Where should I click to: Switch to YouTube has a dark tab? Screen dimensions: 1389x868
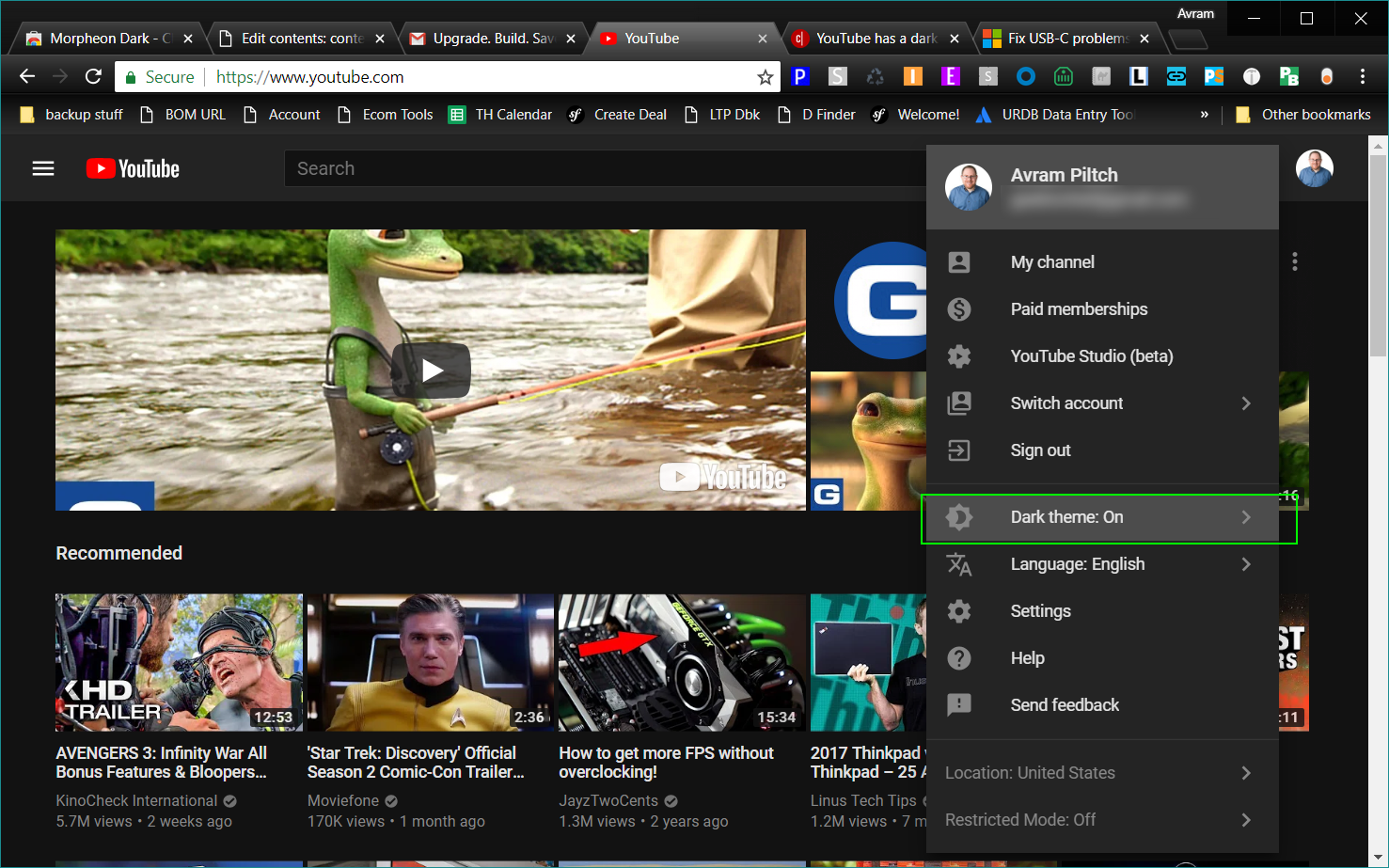(x=876, y=39)
